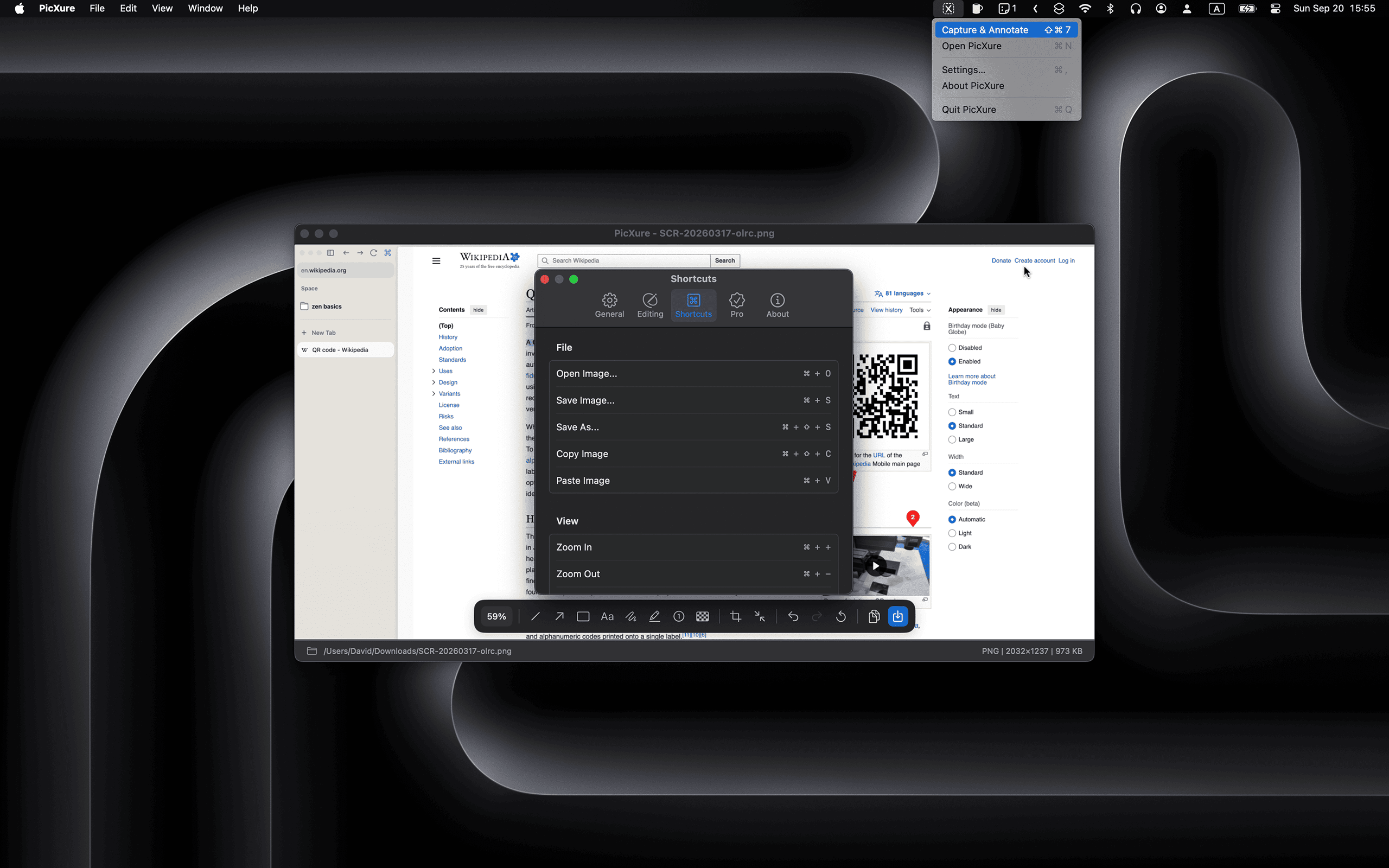Select the Arrow annotation tool
1389x868 pixels.
pos(559,616)
